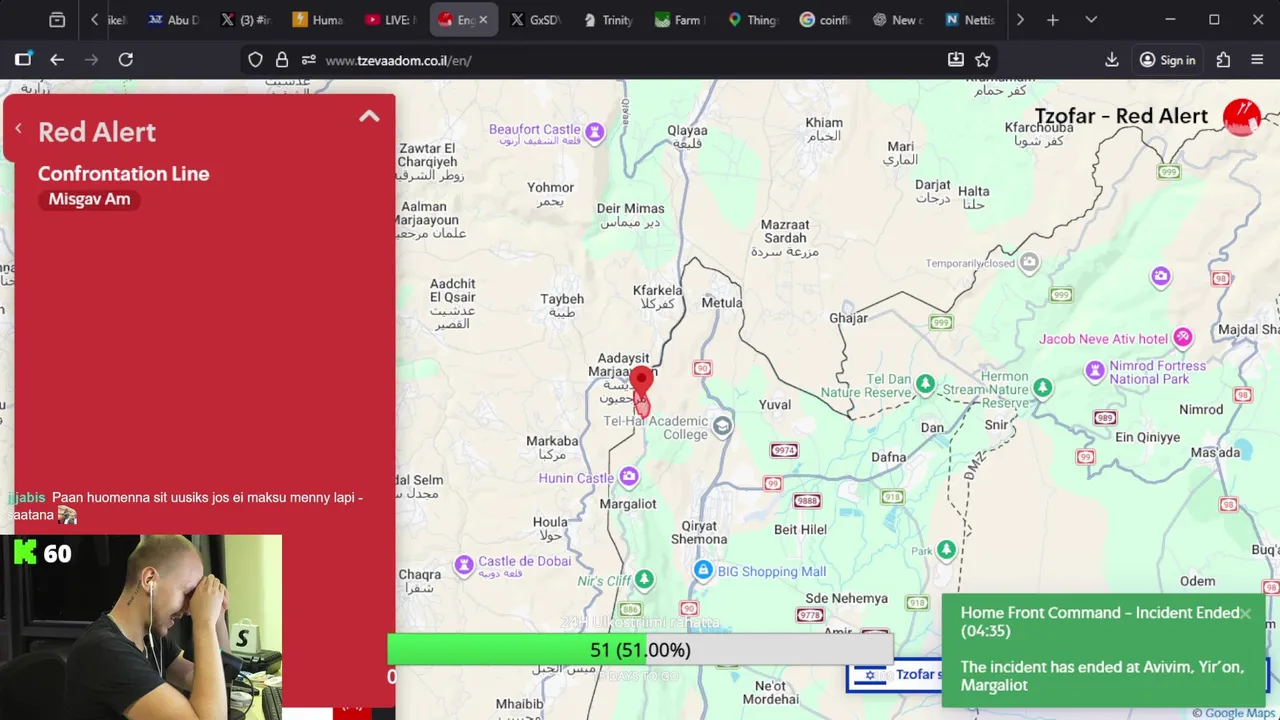Open the extensions puzzle icon
This screenshot has width=1280, height=720.
click(x=1223, y=60)
